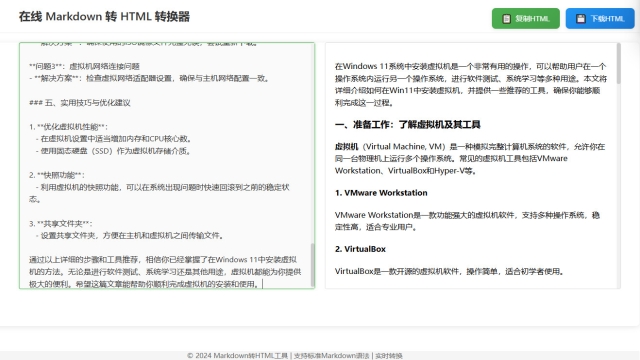Click the **解决方案**: 检查虚拟网络适配器设置 line

[149, 78]
